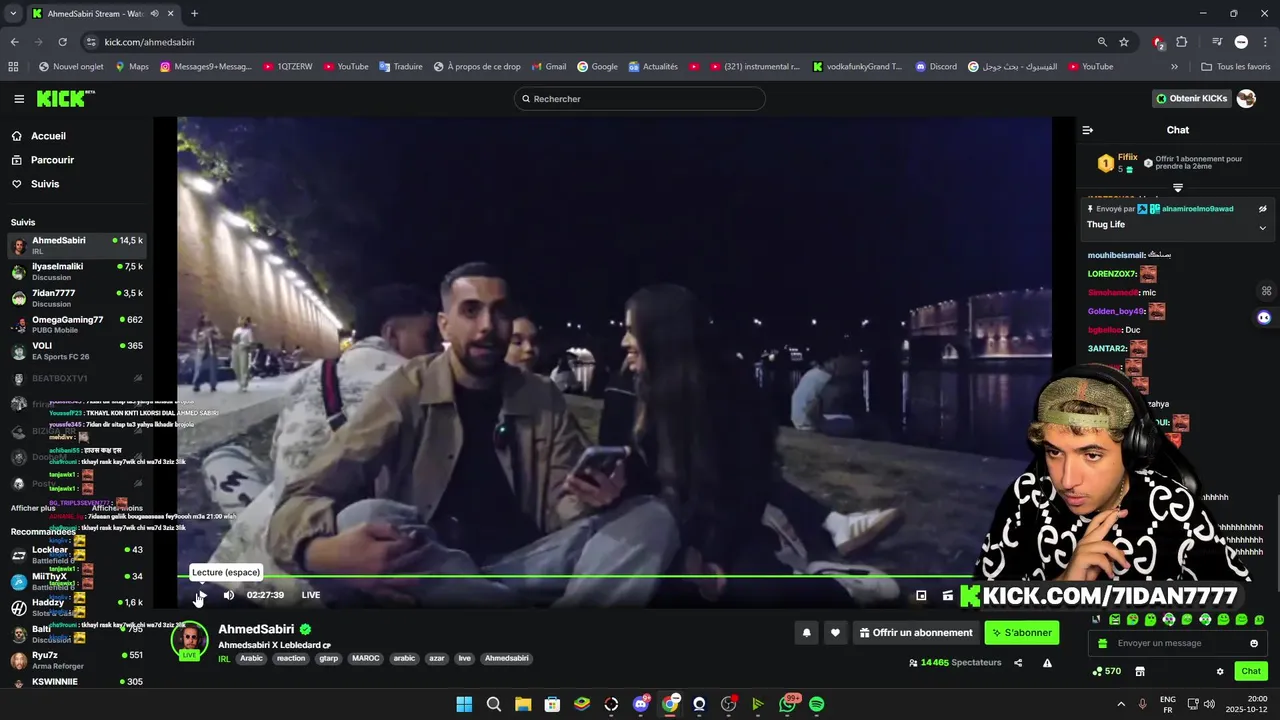1280x720 pixels.
Task: Select the azar tag
Action: point(437,659)
